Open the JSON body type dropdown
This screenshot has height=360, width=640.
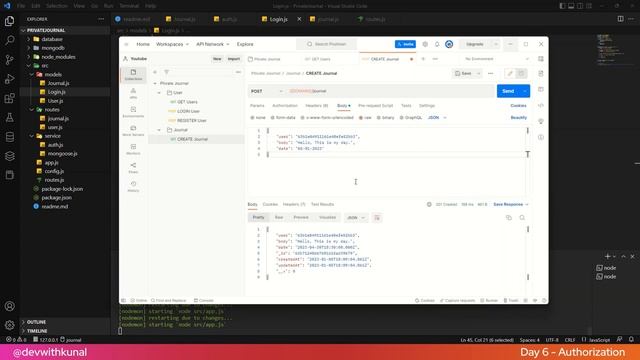(437, 118)
